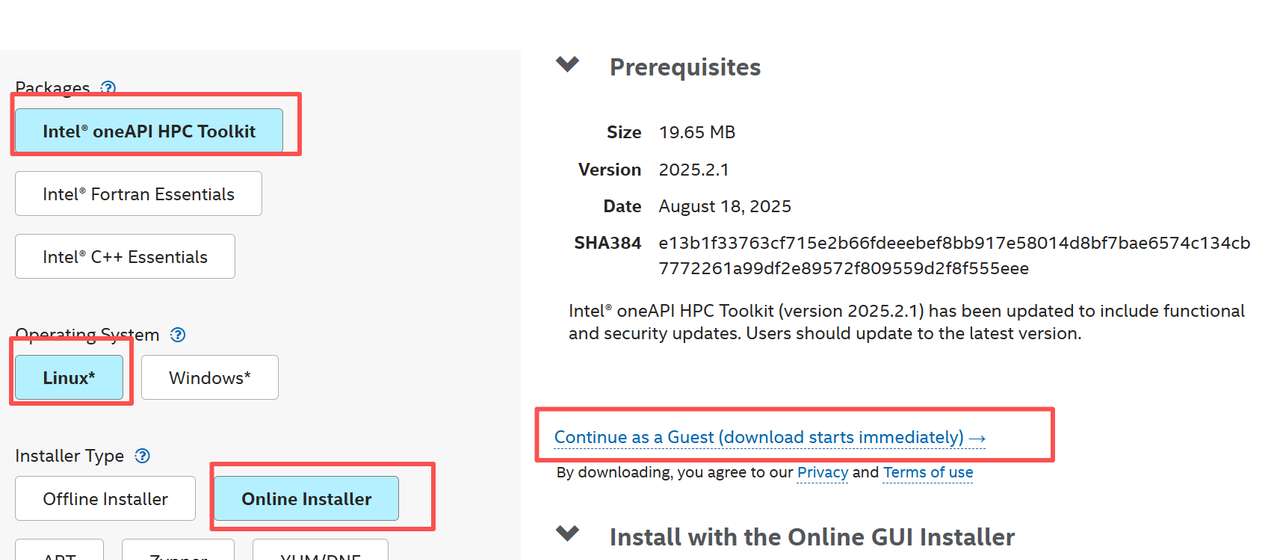This screenshot has height=560, width=1280.
Task: Open the Terms of use link
Action: point(927,472)
